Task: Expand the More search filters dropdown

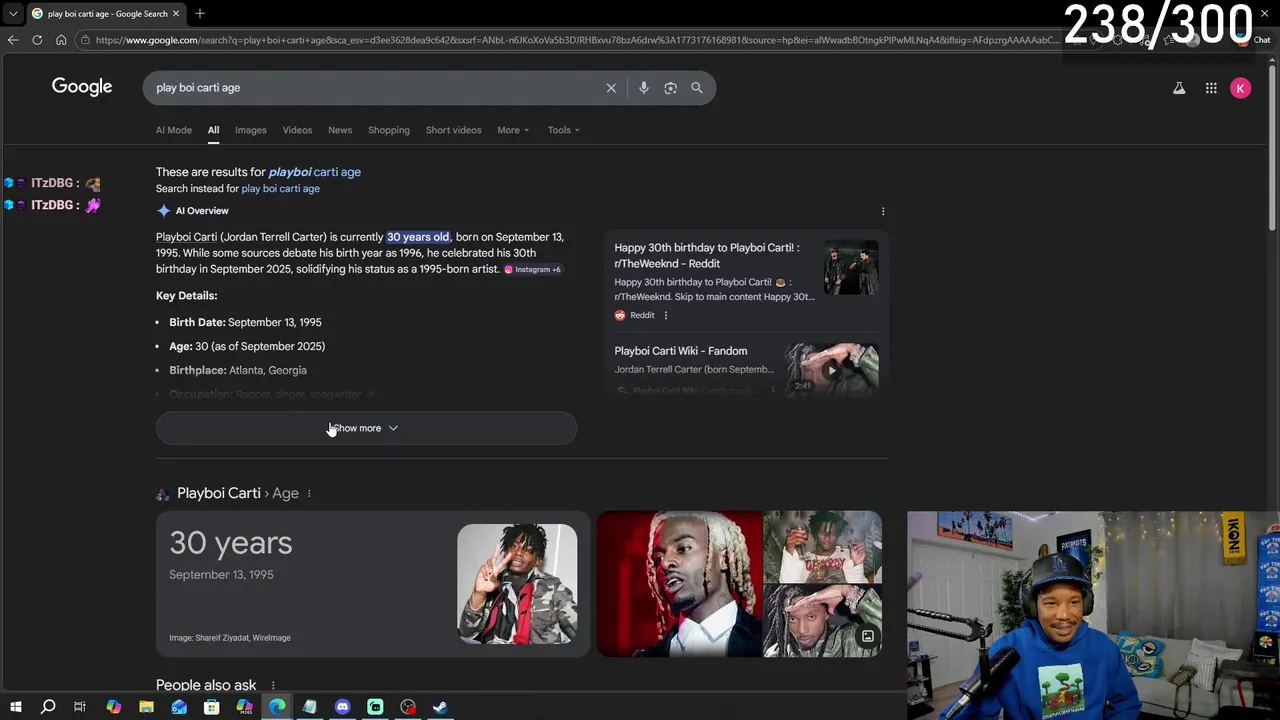Action: (513, 130)
